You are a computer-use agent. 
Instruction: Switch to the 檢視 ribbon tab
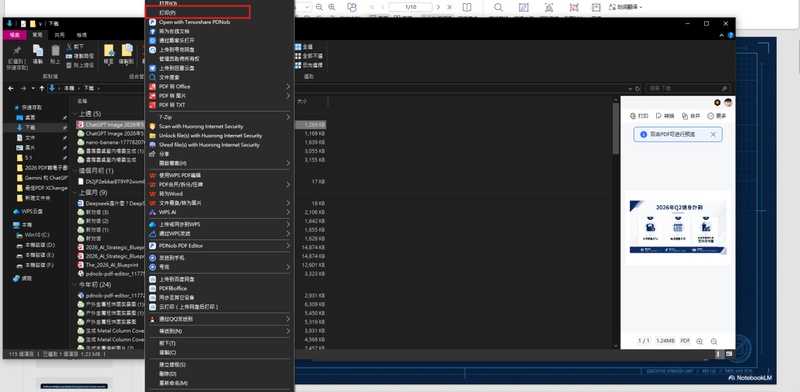(82, 35)
